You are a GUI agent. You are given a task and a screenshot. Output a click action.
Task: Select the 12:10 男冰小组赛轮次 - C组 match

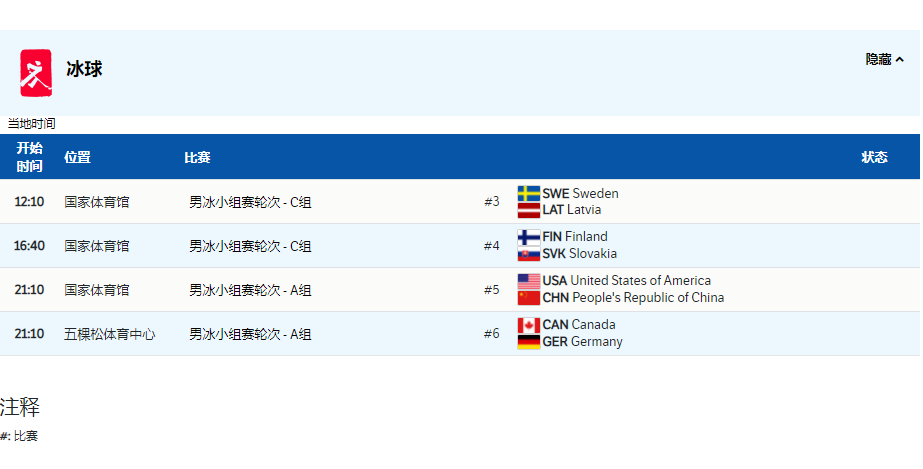[x=250, y=202]
